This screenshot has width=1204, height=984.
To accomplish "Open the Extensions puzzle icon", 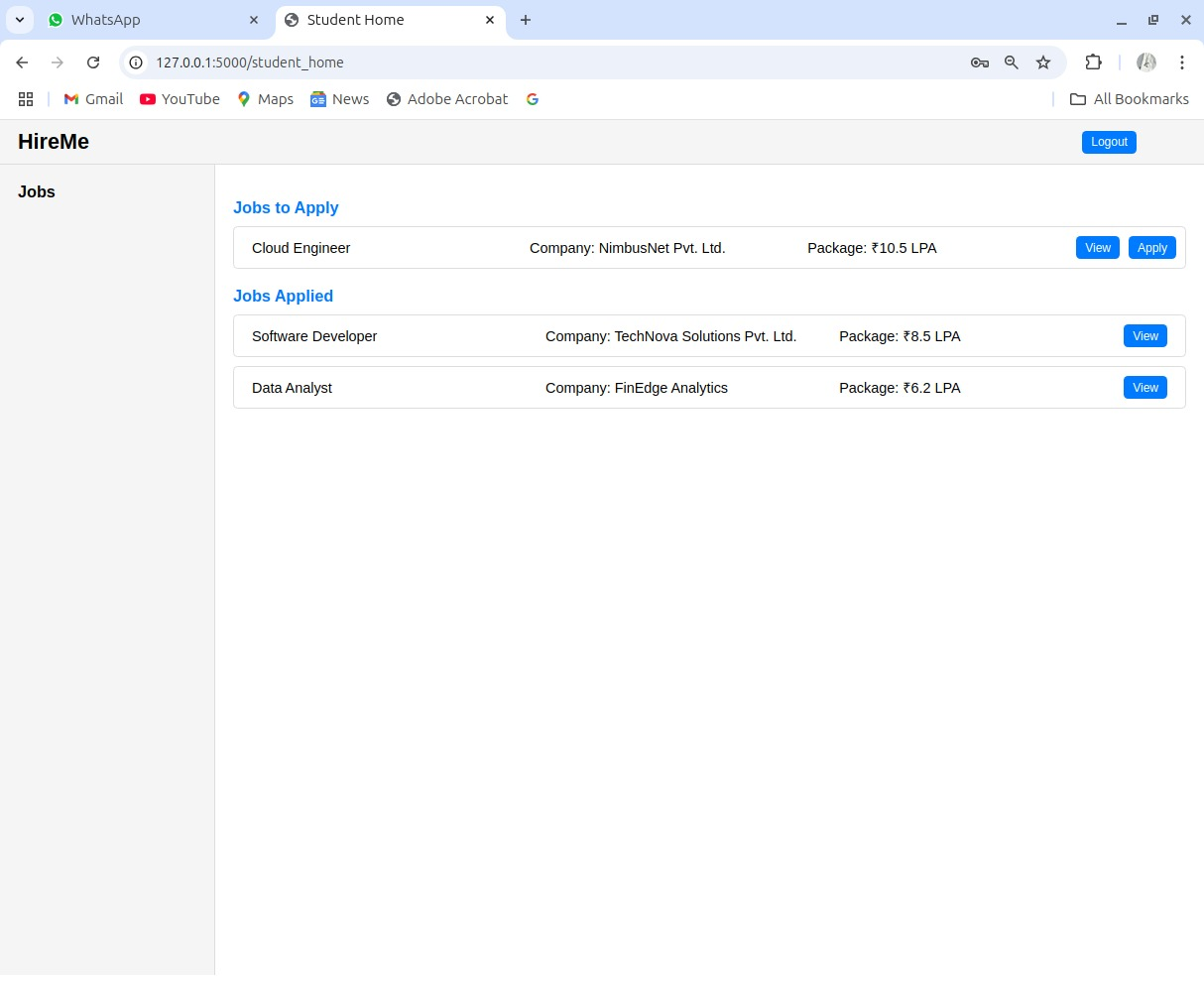I will (x=1093, y=62).
